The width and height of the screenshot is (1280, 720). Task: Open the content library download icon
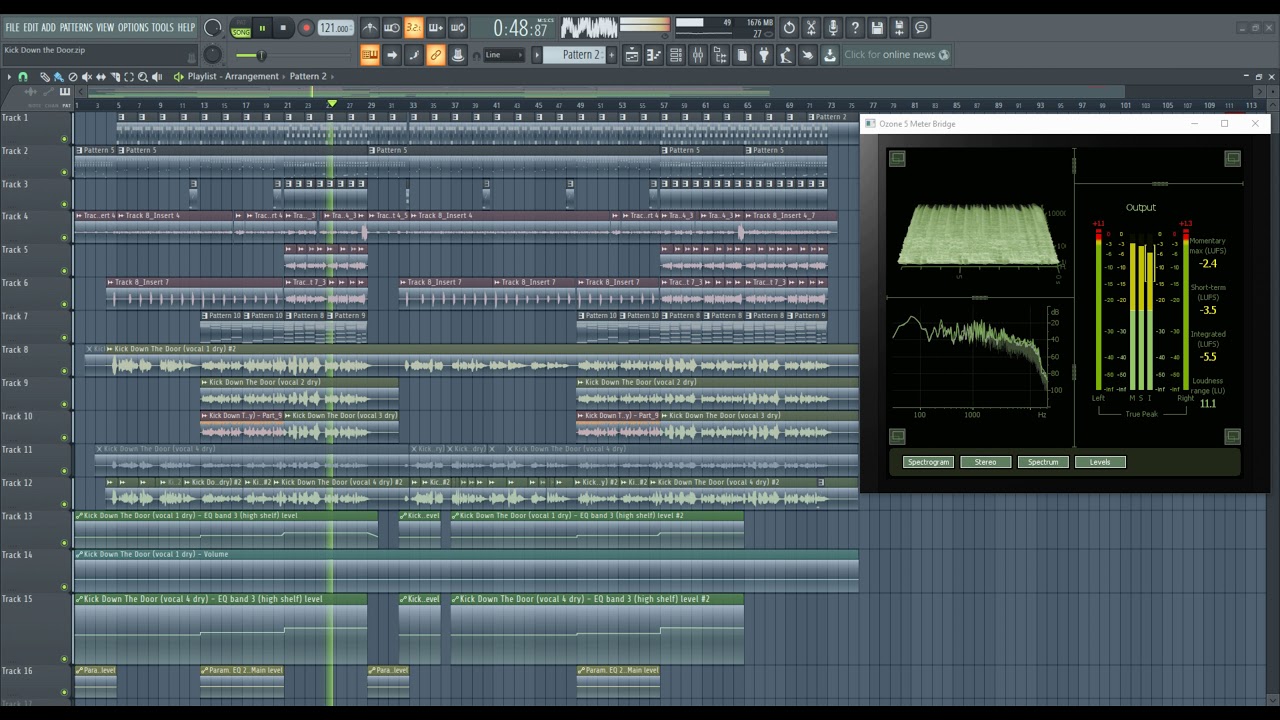point(830,55)
